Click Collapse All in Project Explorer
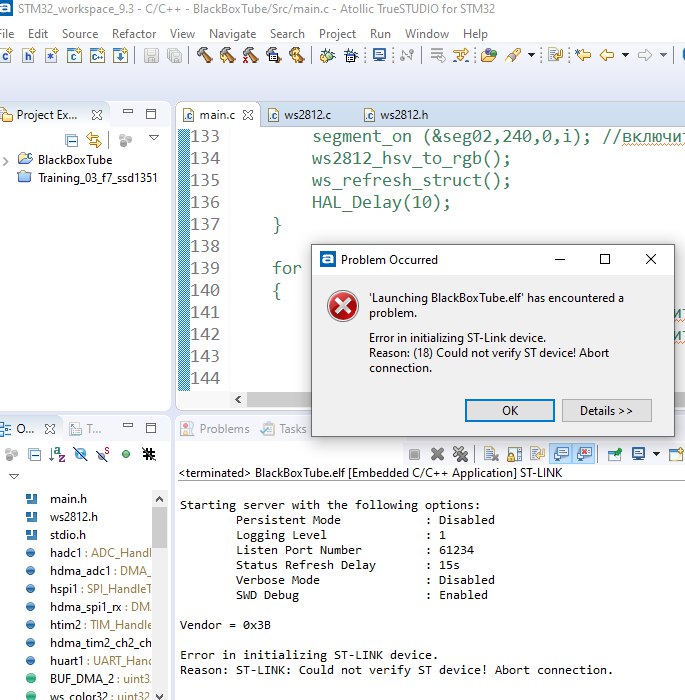Screen dimensions: 685x700 [x=71, y=140]
